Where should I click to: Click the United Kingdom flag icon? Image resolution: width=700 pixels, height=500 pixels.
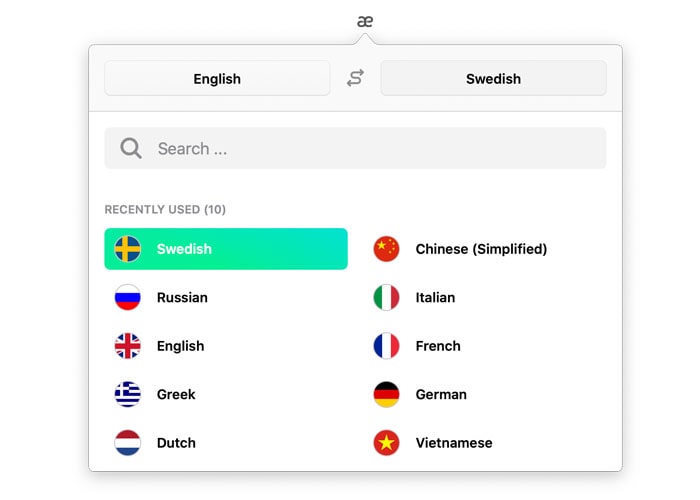coord(128,346)
